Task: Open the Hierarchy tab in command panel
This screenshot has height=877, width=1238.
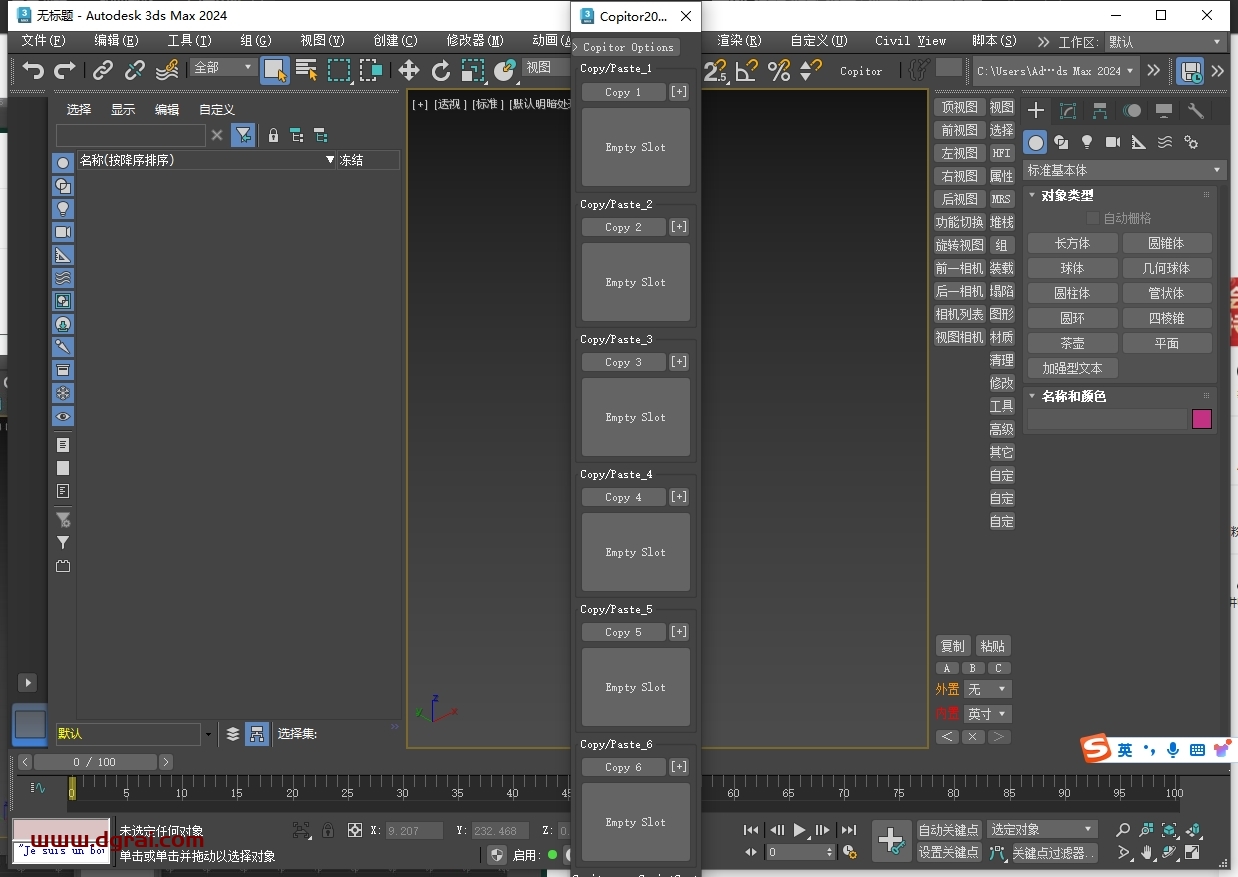Action: tap(1100, 111)
